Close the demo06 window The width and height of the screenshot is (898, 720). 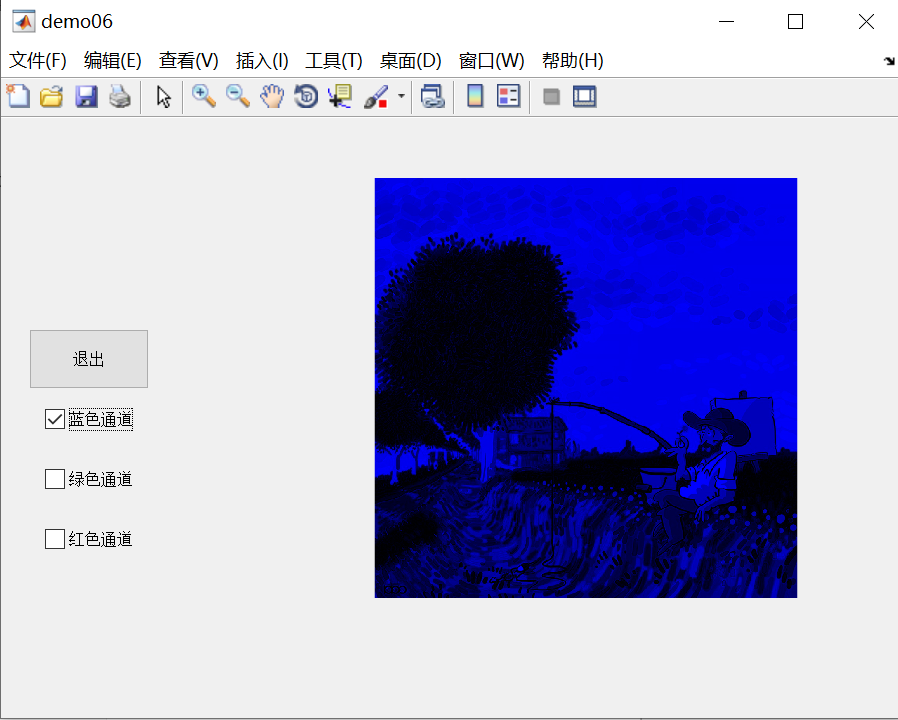[x=866, y=22]
